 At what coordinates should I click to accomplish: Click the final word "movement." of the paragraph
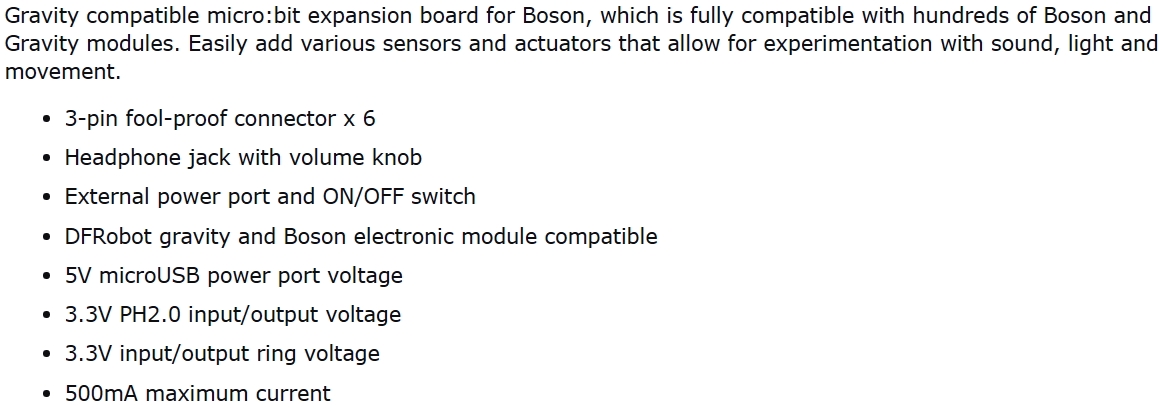pyautogui.click(x=62, y=72)
